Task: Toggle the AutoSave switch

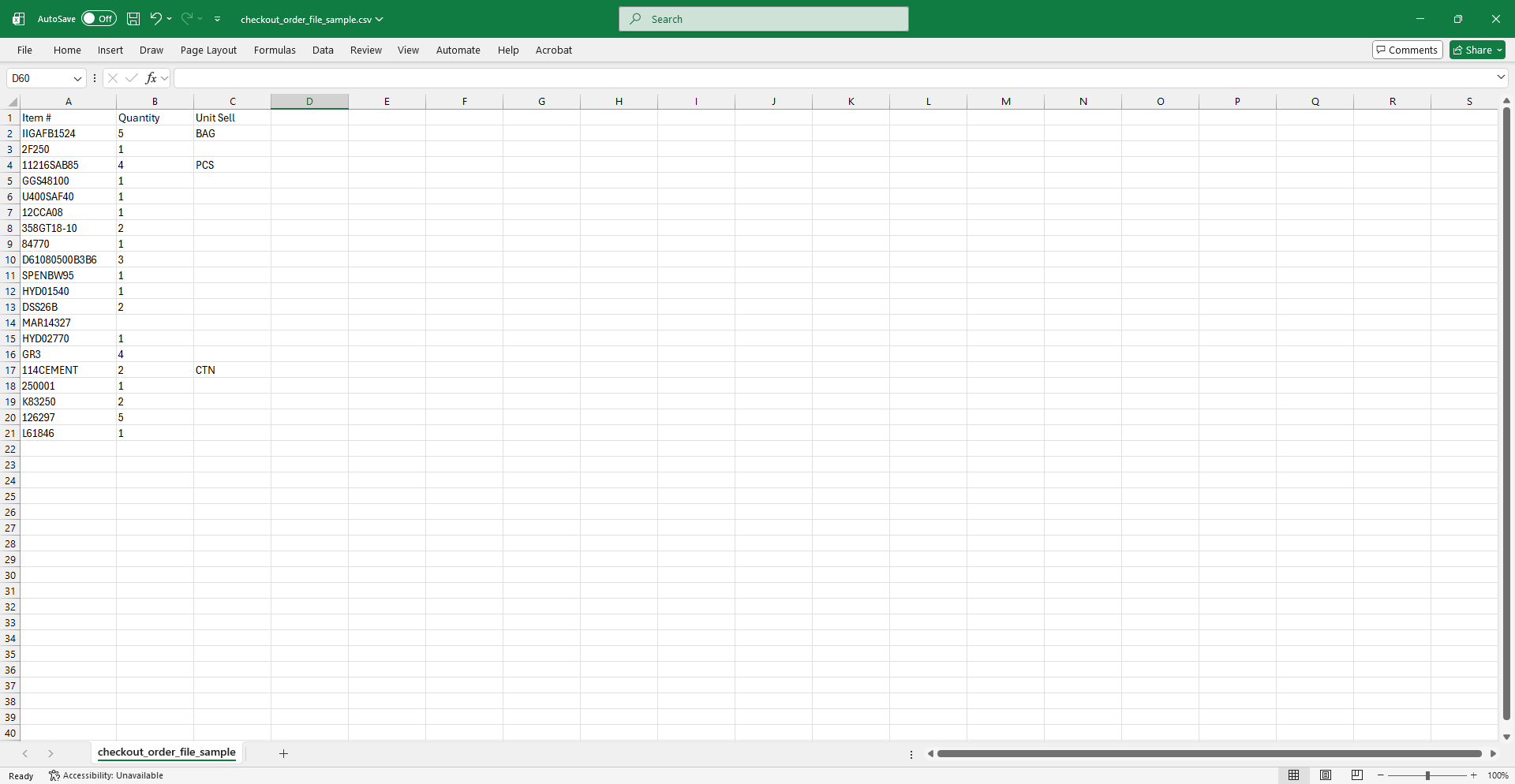Action: pos(99,19)
